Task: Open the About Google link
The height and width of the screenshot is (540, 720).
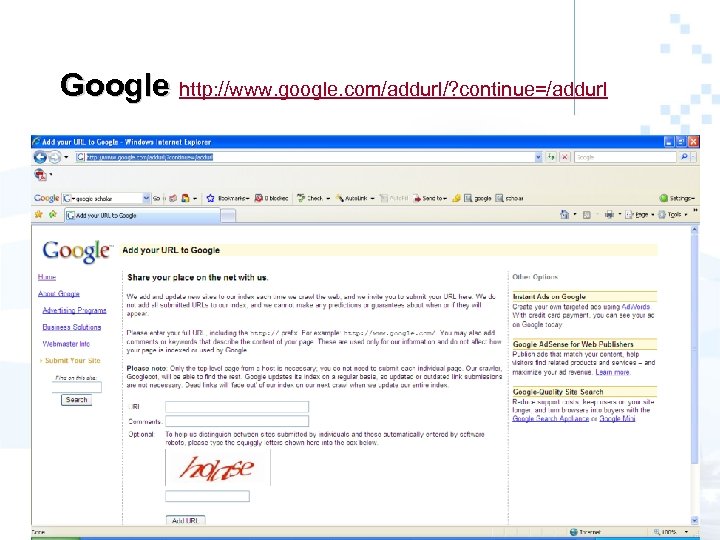Action: click(x=59, y=293)
